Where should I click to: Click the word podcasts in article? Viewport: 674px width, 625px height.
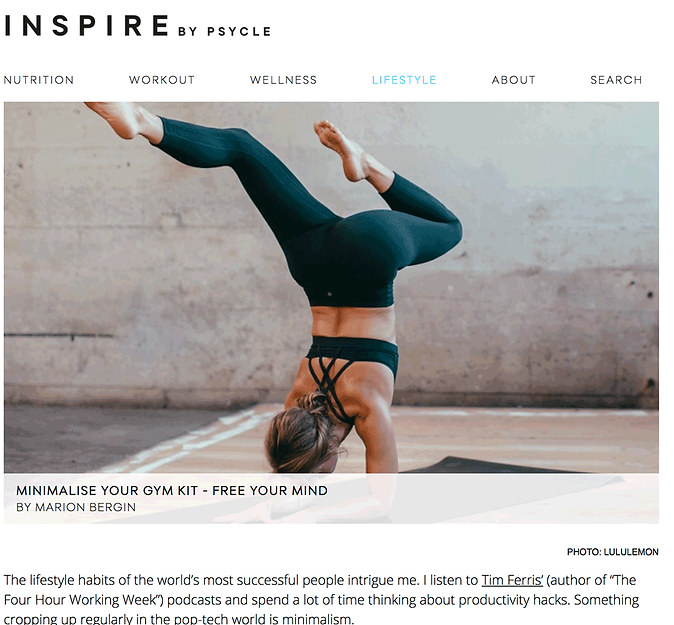click(195, 600)
